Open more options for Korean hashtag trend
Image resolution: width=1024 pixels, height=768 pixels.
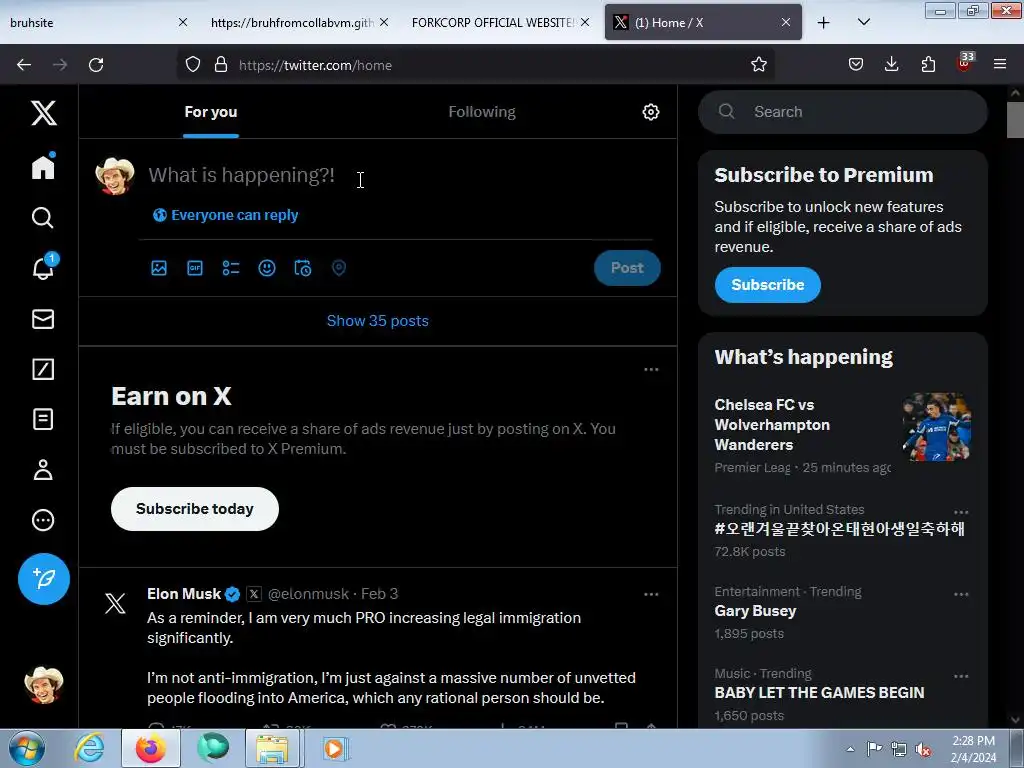961,512
